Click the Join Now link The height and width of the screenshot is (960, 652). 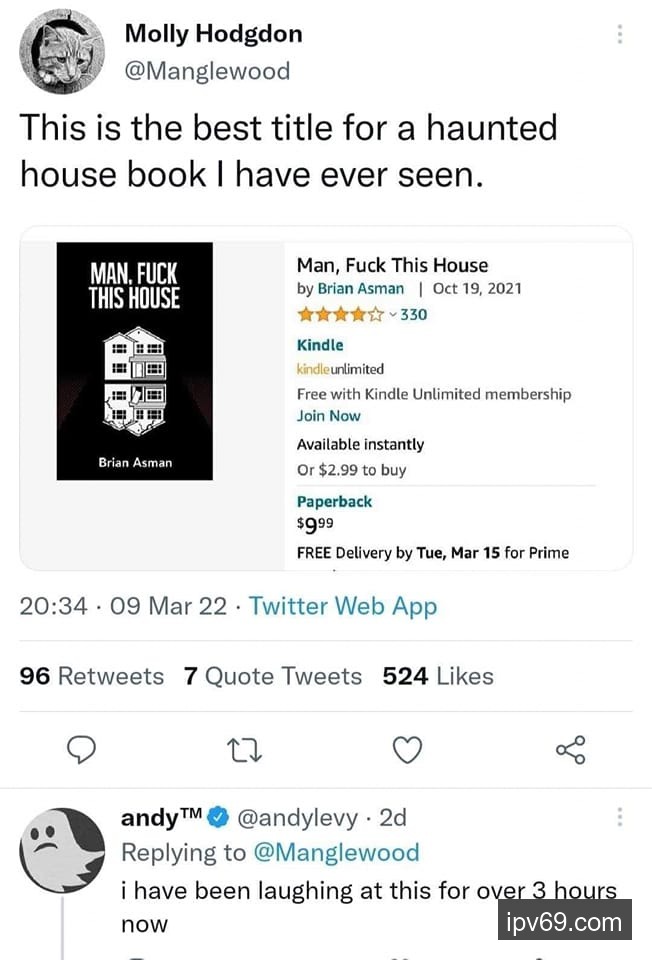pyautogui.click(x=328, y=416)
